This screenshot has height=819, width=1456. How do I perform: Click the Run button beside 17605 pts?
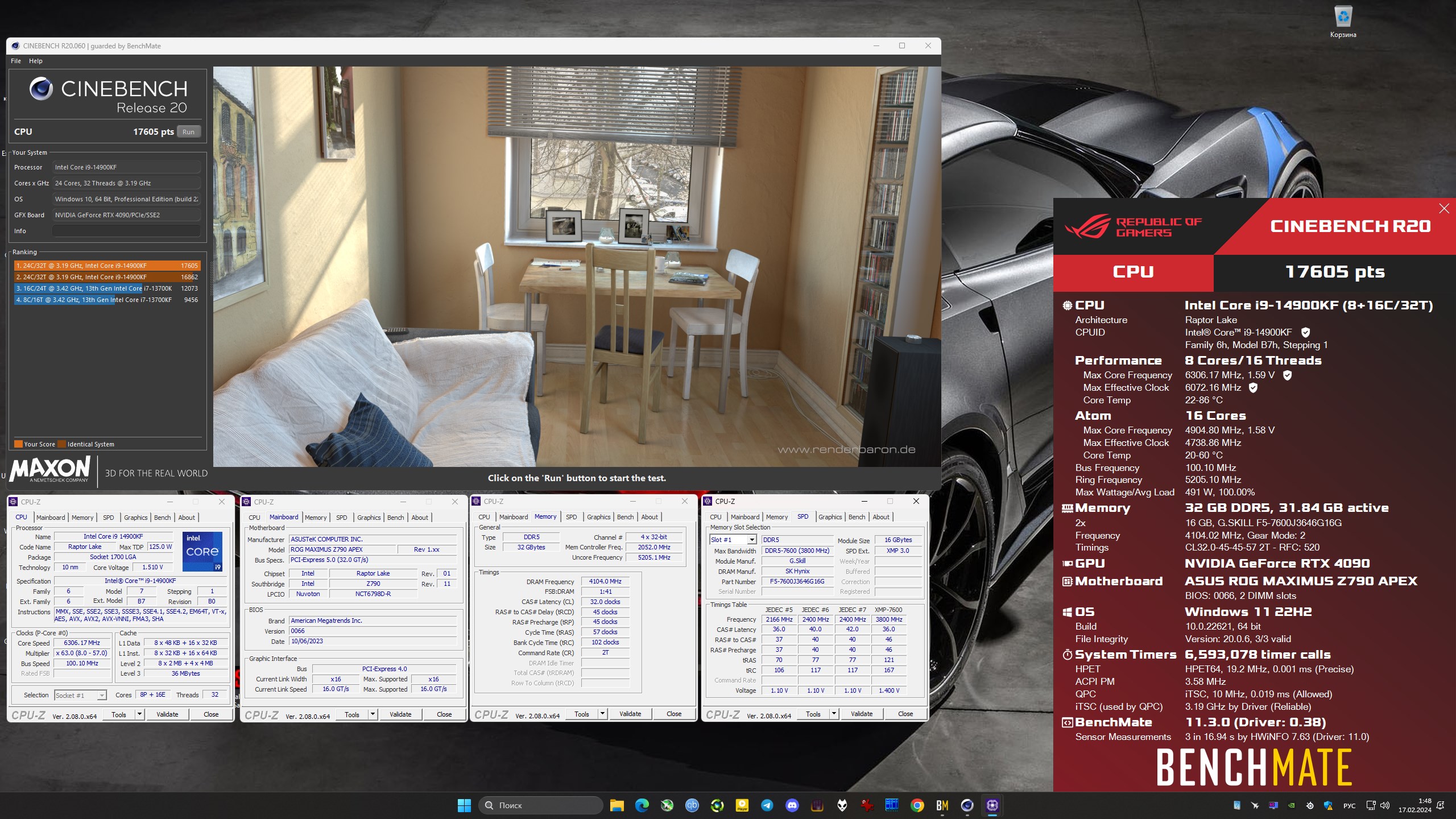tap(188, 131)
